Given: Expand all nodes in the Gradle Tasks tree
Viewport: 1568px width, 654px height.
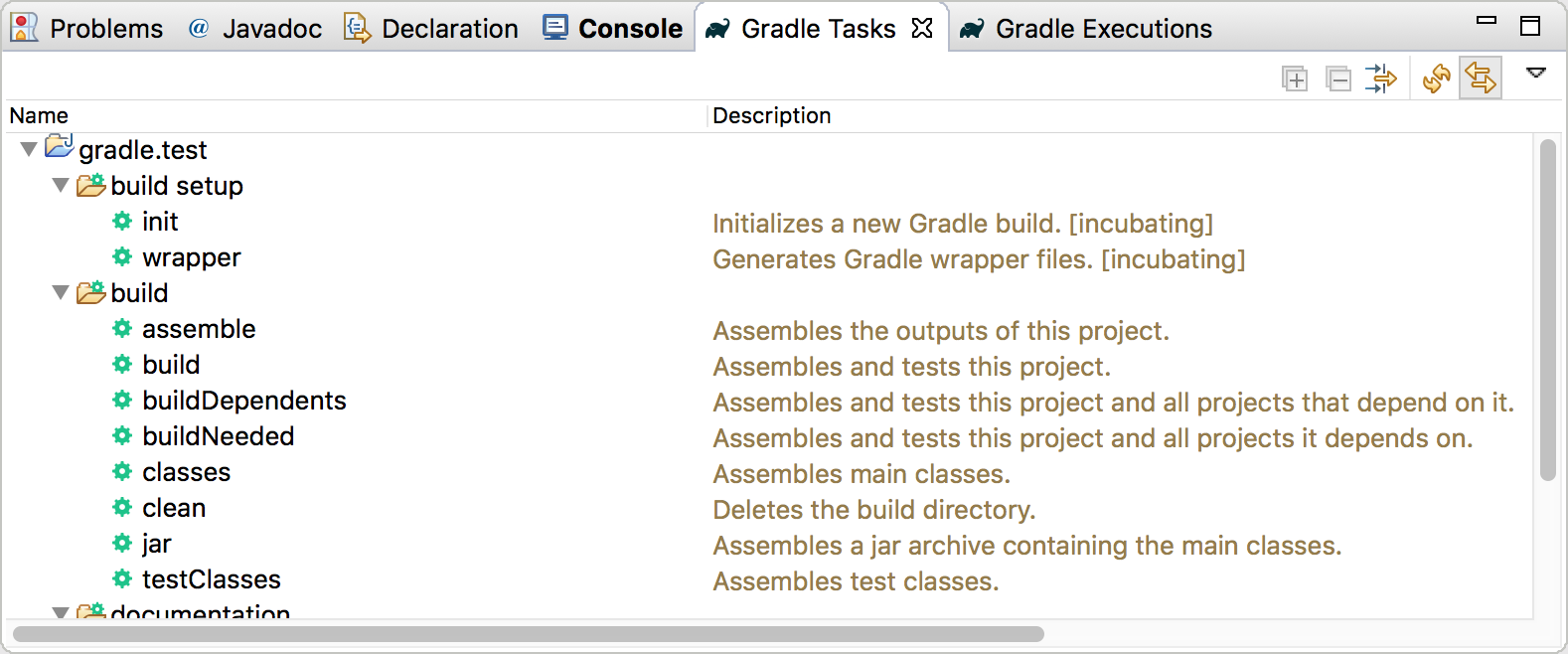Looking at the screenshot, I should click(1296, 78).
